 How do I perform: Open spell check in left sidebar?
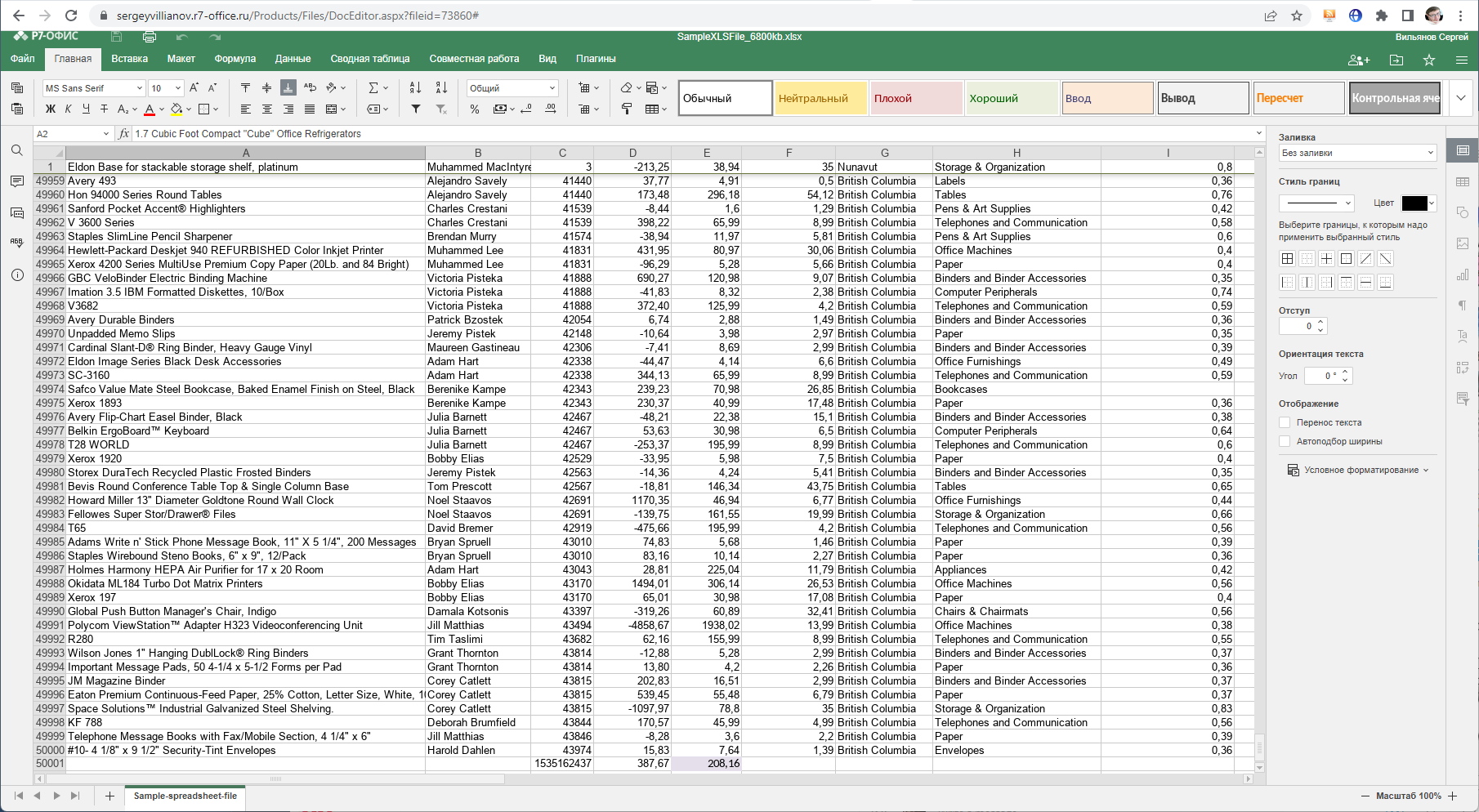point(16,243)
